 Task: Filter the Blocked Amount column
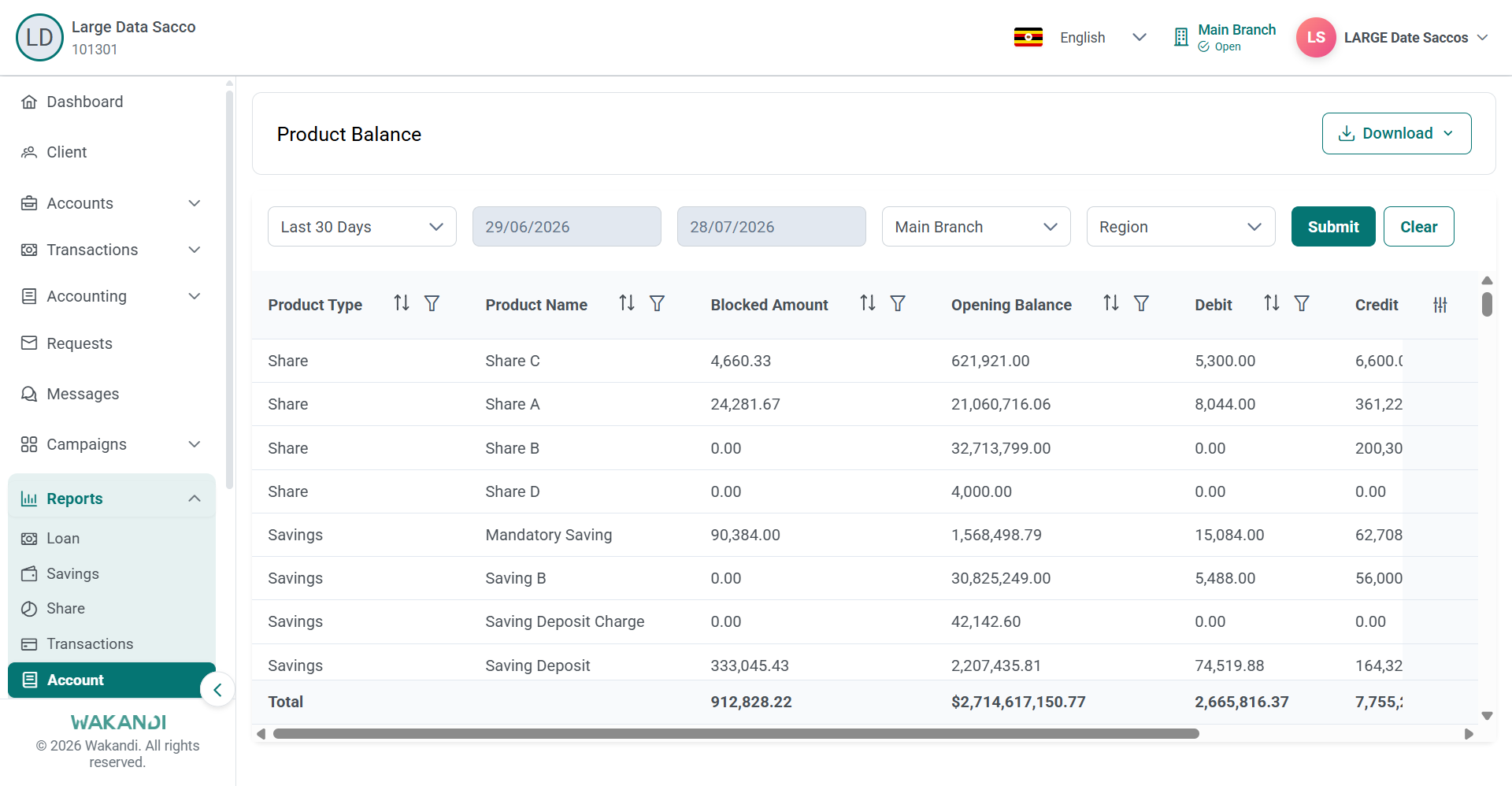pyautogui.click(x=898, y=303)
